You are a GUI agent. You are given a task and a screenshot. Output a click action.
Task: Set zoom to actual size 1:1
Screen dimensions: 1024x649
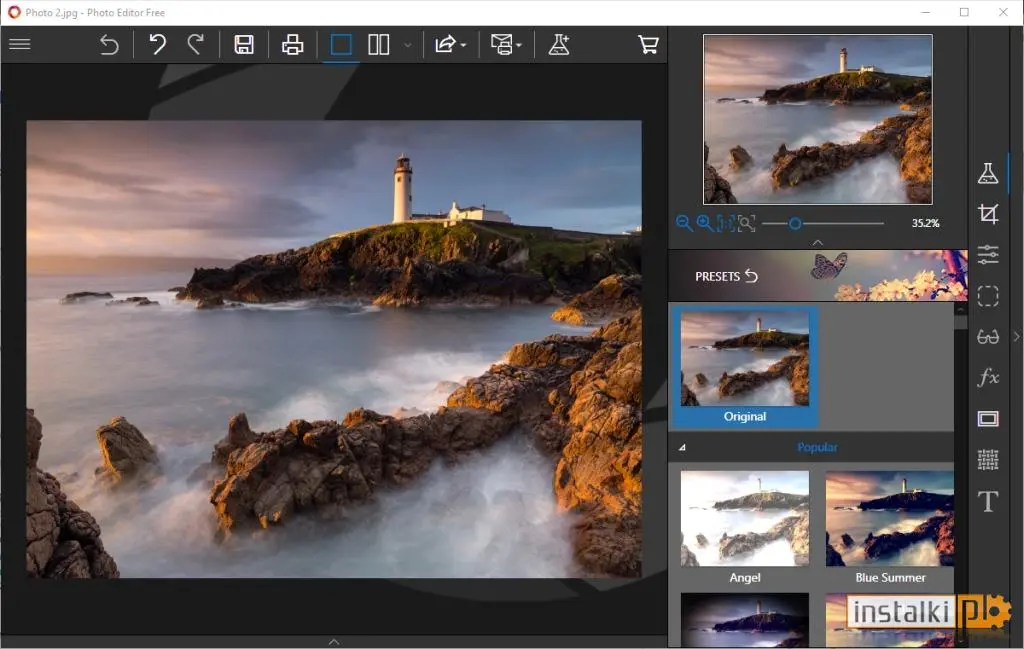726,223
